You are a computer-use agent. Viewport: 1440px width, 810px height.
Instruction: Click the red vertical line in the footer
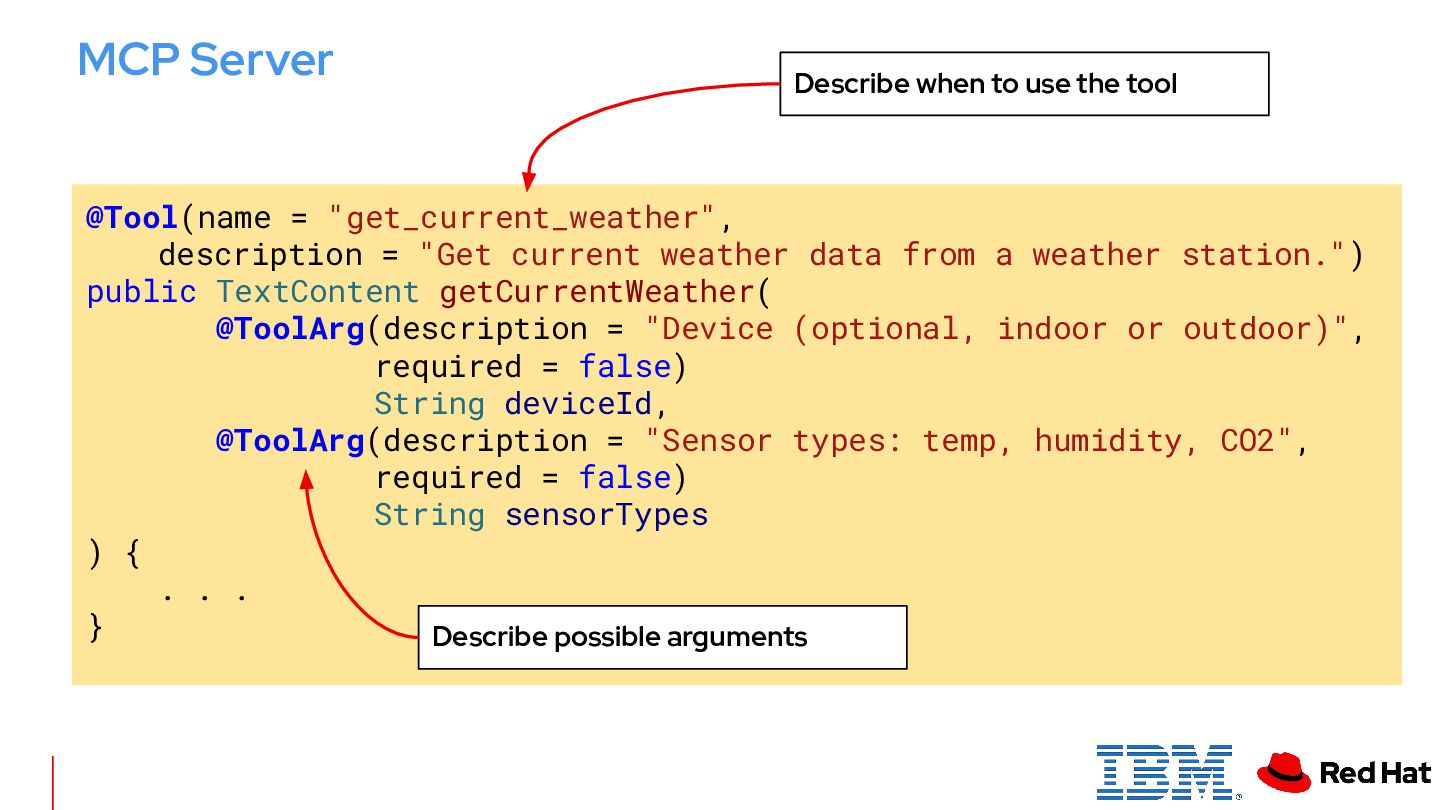[x=53, y=782]
